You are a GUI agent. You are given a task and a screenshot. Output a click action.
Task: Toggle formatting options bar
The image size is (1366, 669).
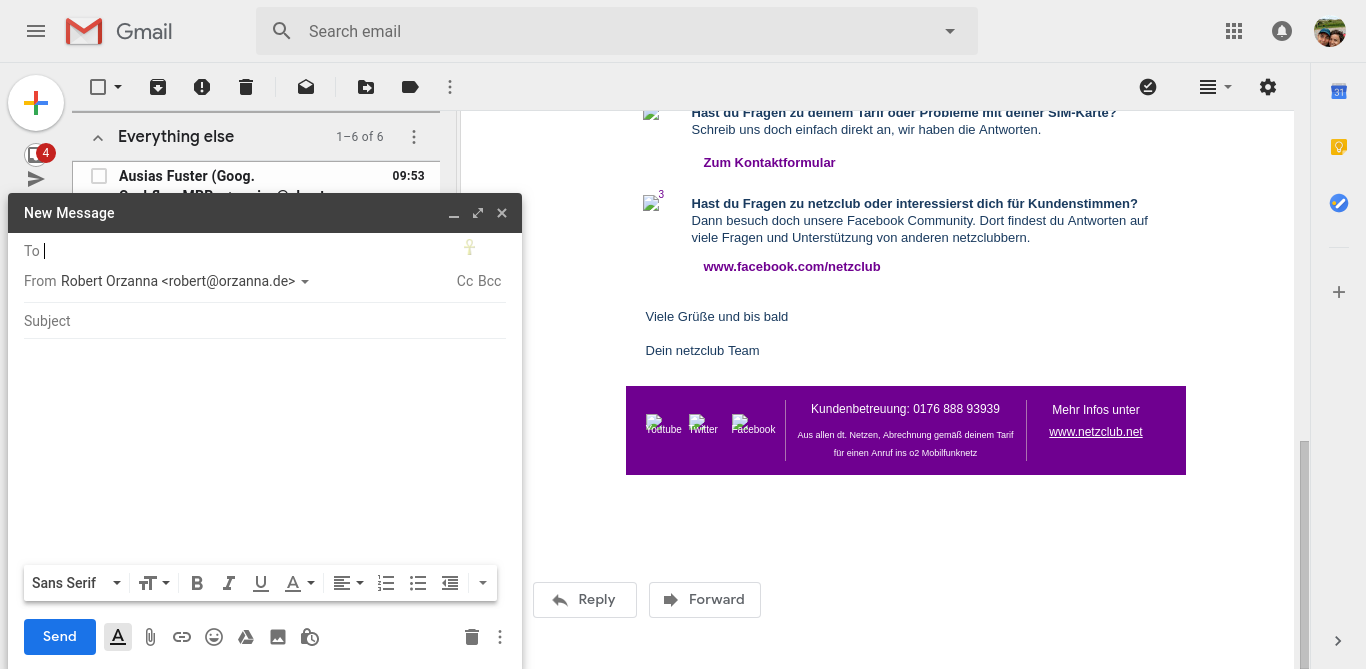pos(118,637)
